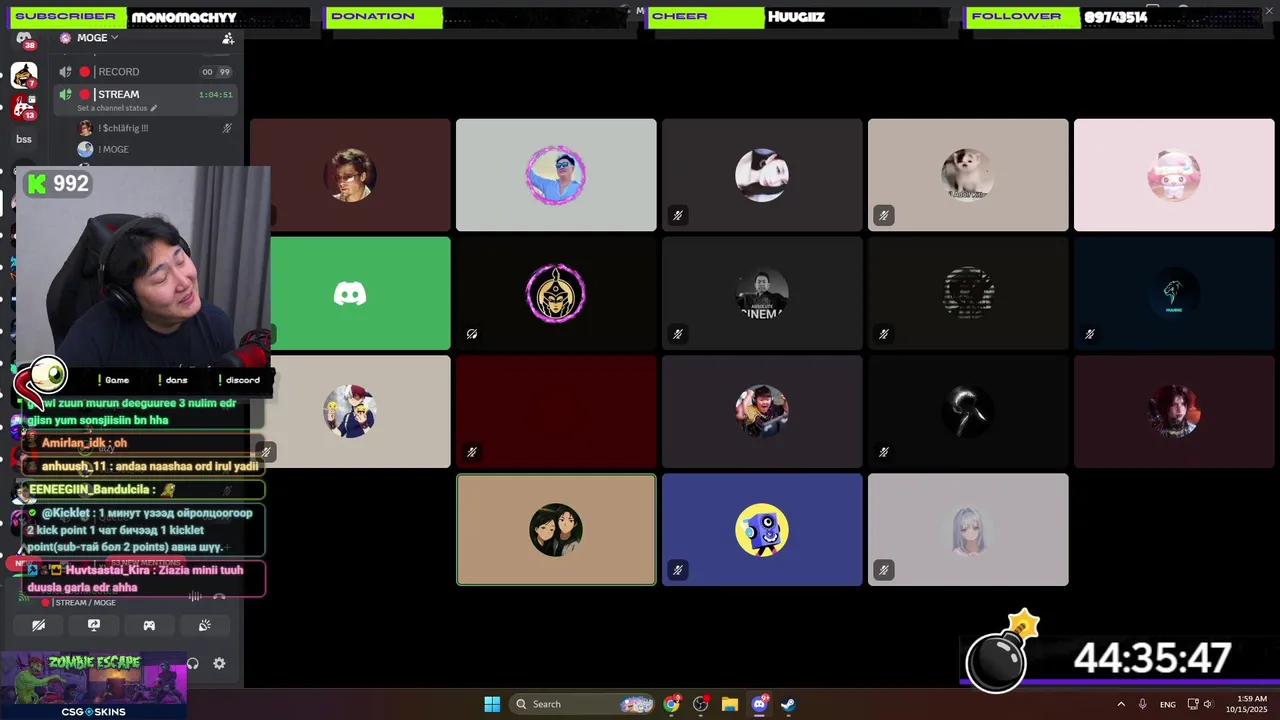Click ENEEGIIN_Bandulcila chat message
Viewport: 1280px width, 720px height.
[144, 490]
